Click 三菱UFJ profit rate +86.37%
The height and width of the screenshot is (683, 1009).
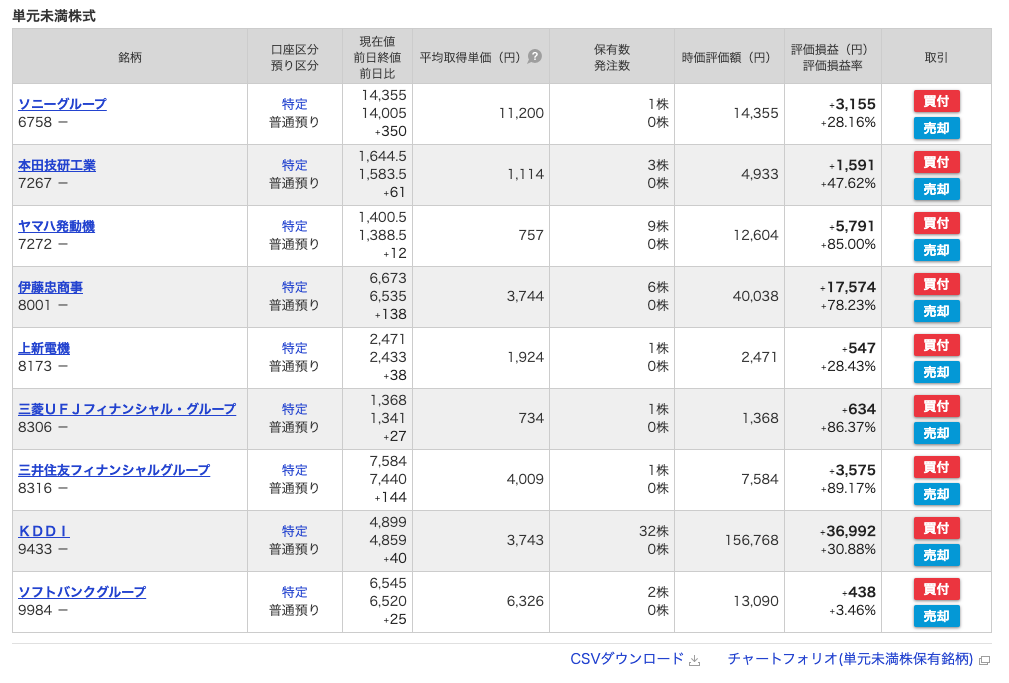tap(848, 427)
